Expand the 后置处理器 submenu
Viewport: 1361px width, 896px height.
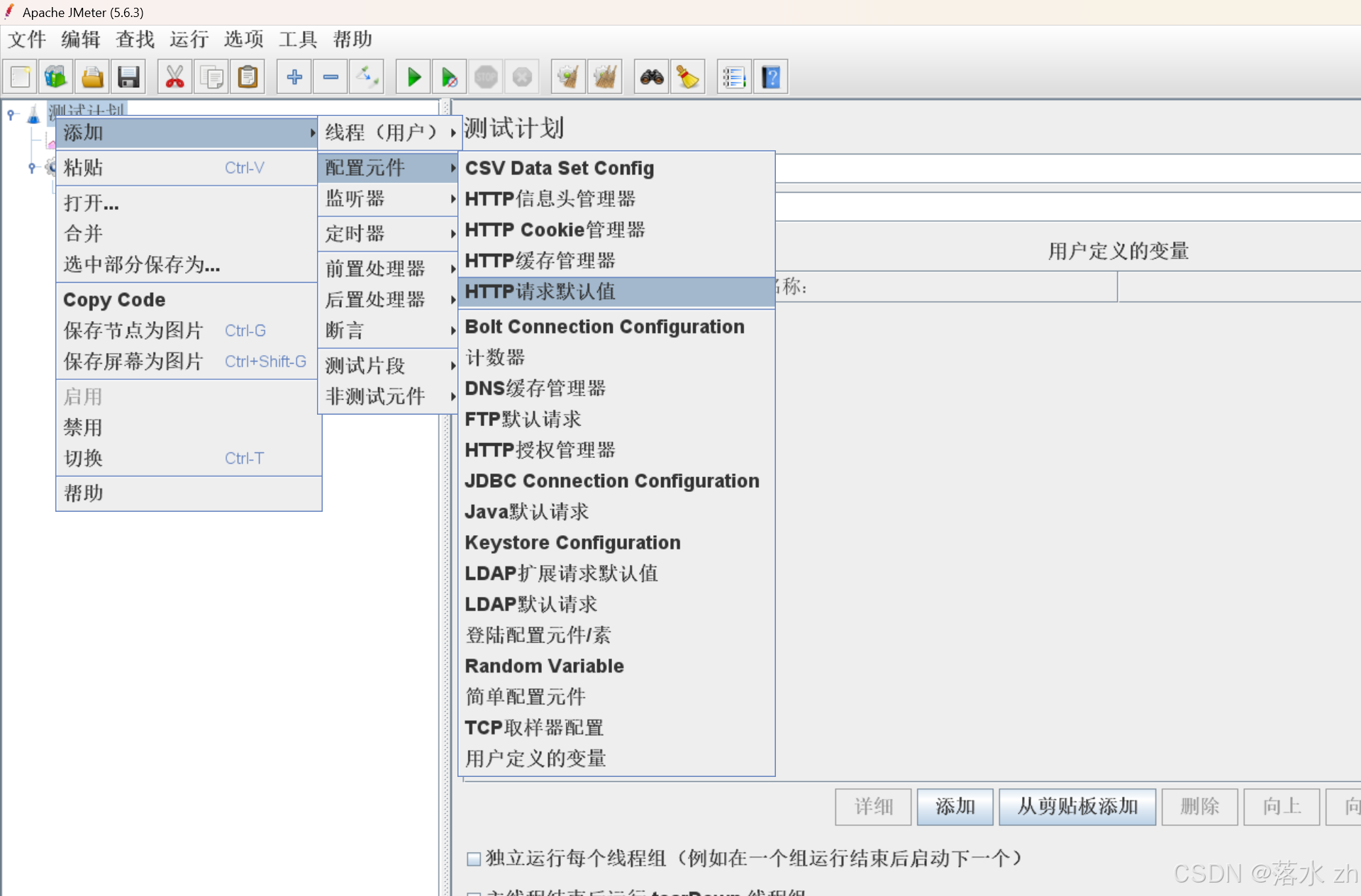(x=389, y=299)
